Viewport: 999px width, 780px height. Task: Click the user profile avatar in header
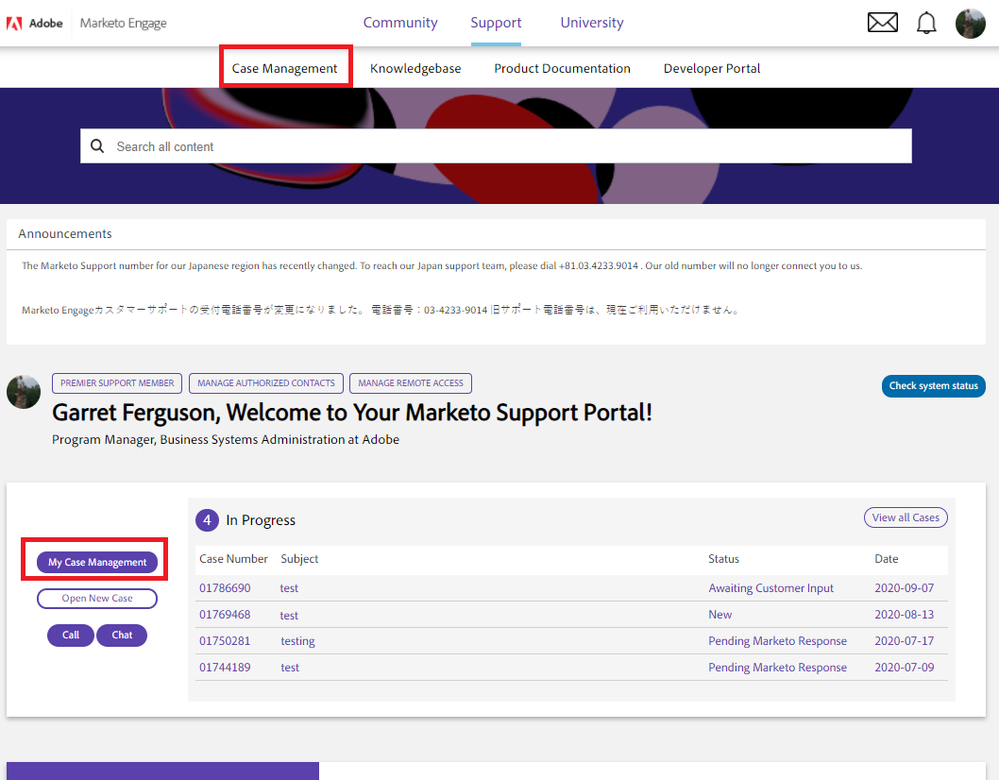pyautogui.click(x=970, y=23)
